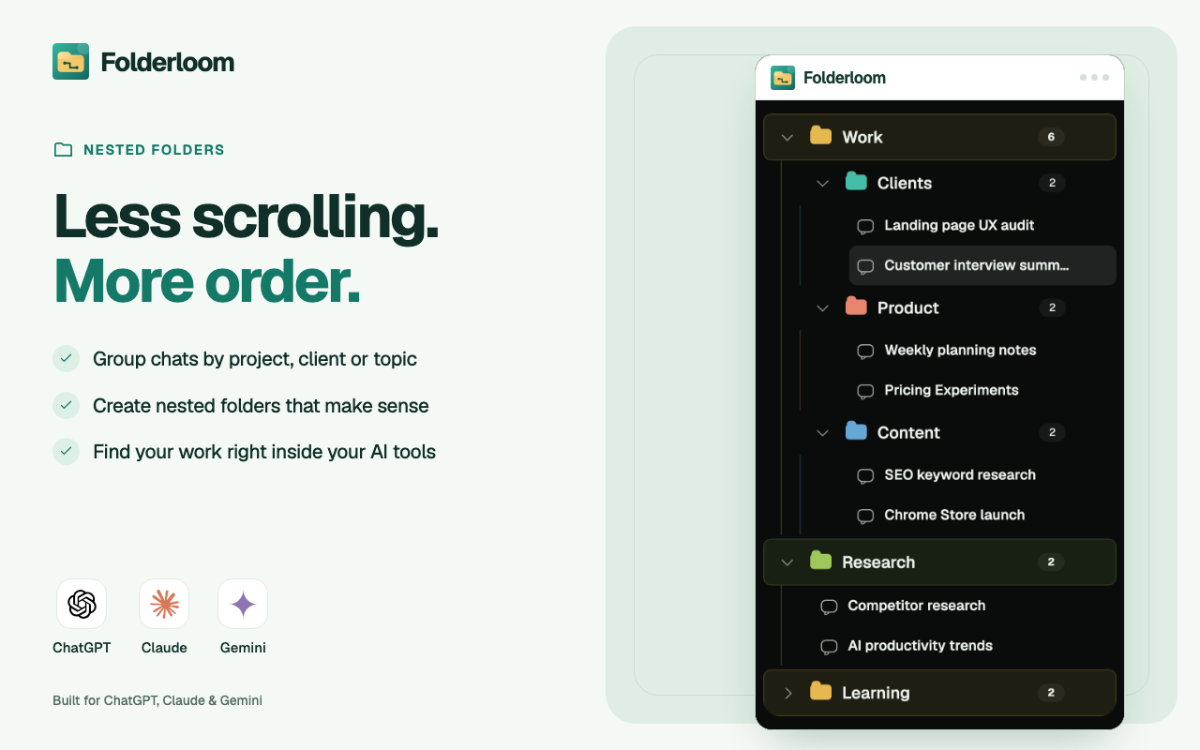The width and height of the screenshot is (1200, 750).
Task: Click the Folderloom panel header logo icon
Action: coord(782,78)
